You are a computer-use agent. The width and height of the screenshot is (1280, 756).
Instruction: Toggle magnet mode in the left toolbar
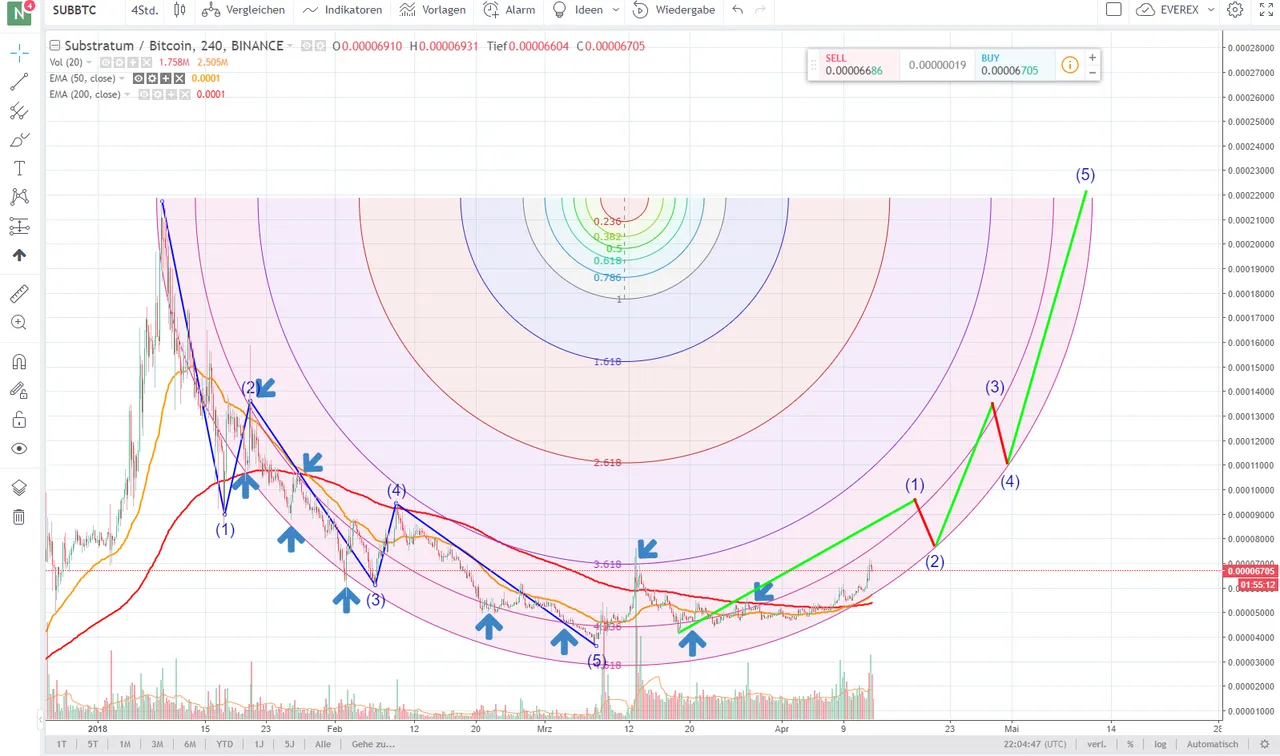pos(19,362)
